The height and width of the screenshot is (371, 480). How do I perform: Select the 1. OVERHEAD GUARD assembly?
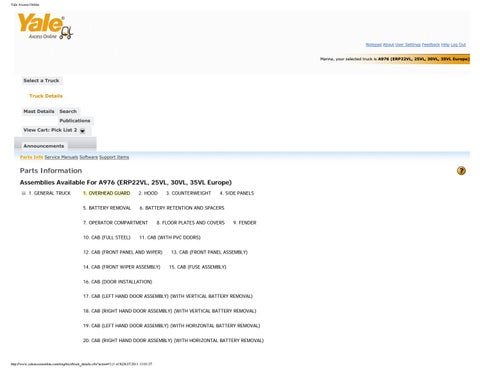click(107, 193)
